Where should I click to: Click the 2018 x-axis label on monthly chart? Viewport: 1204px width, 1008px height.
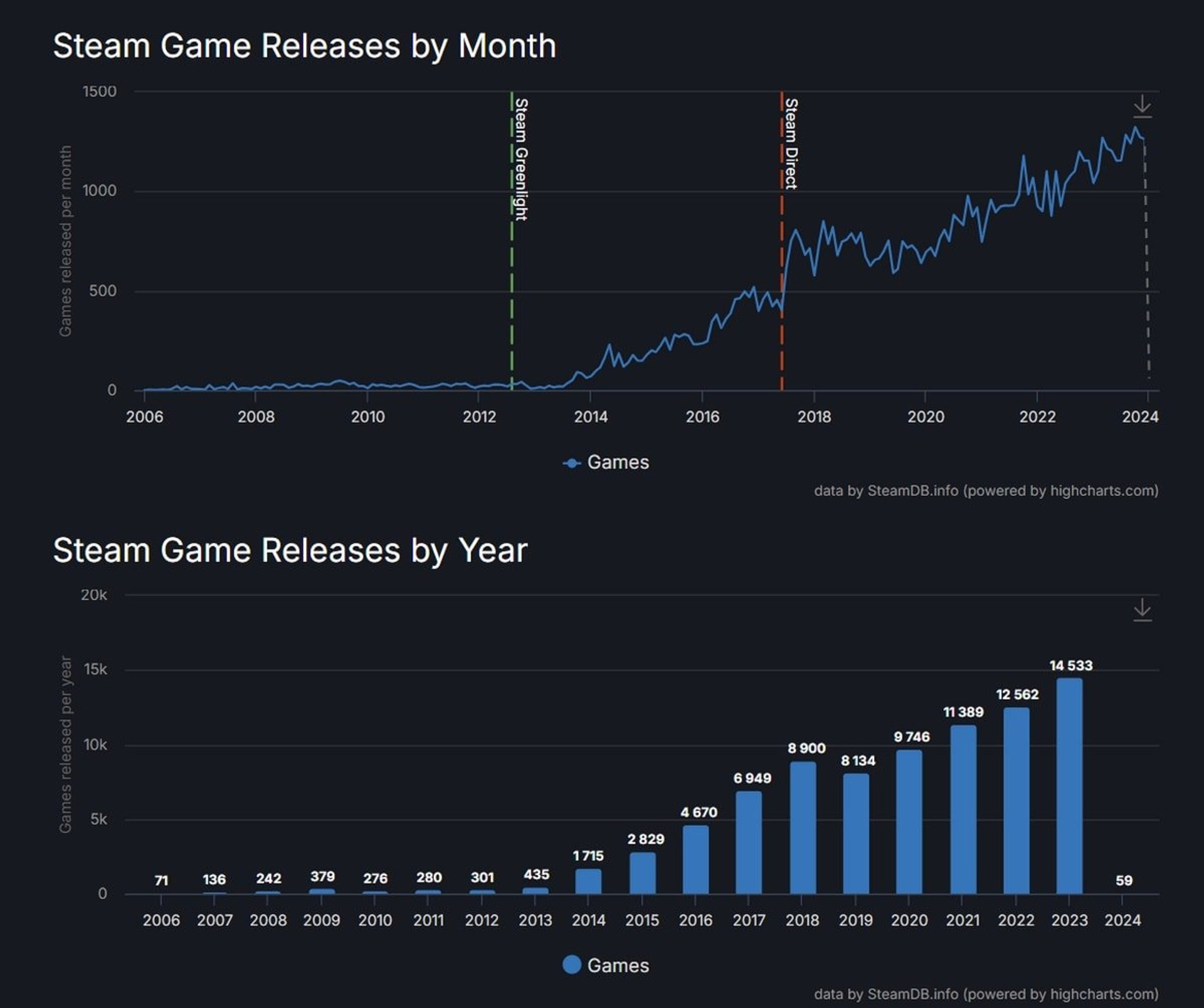point(814,417)
